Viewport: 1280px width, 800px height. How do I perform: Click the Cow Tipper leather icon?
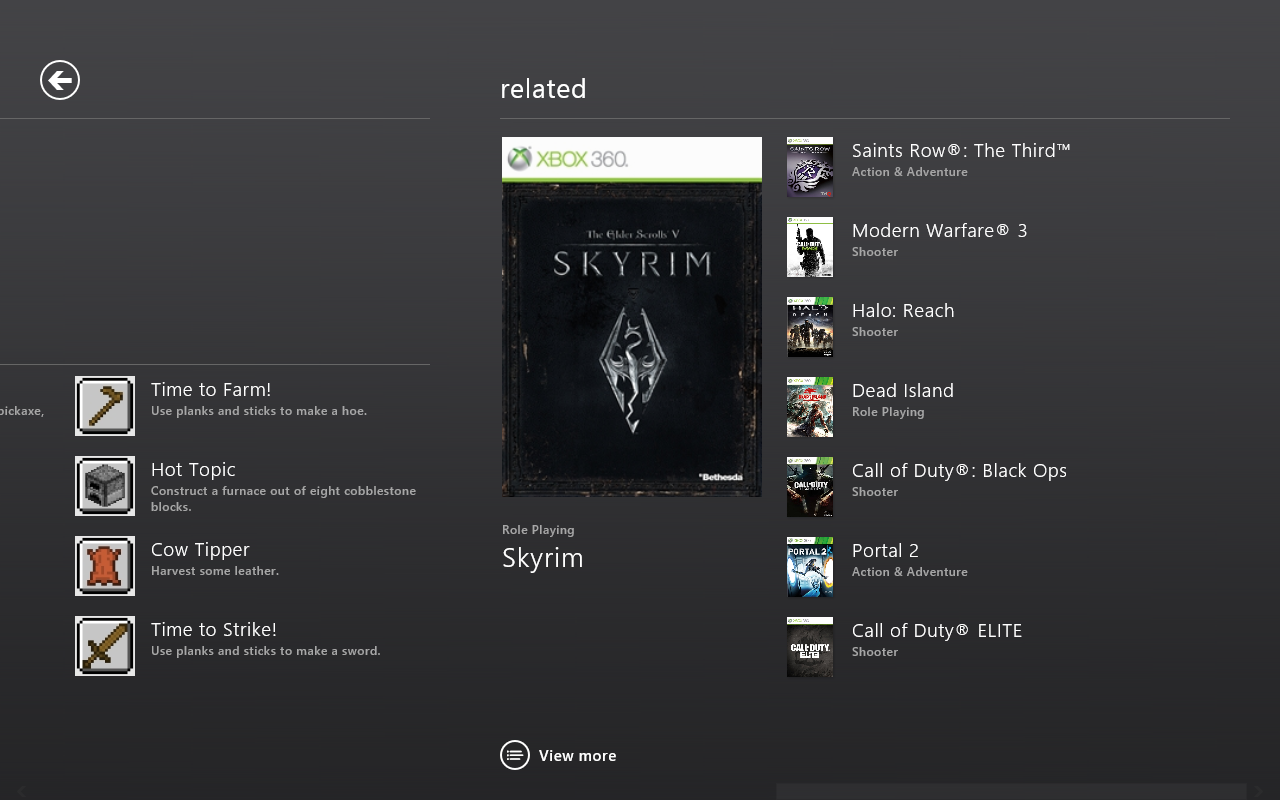(x=105, y=566)
